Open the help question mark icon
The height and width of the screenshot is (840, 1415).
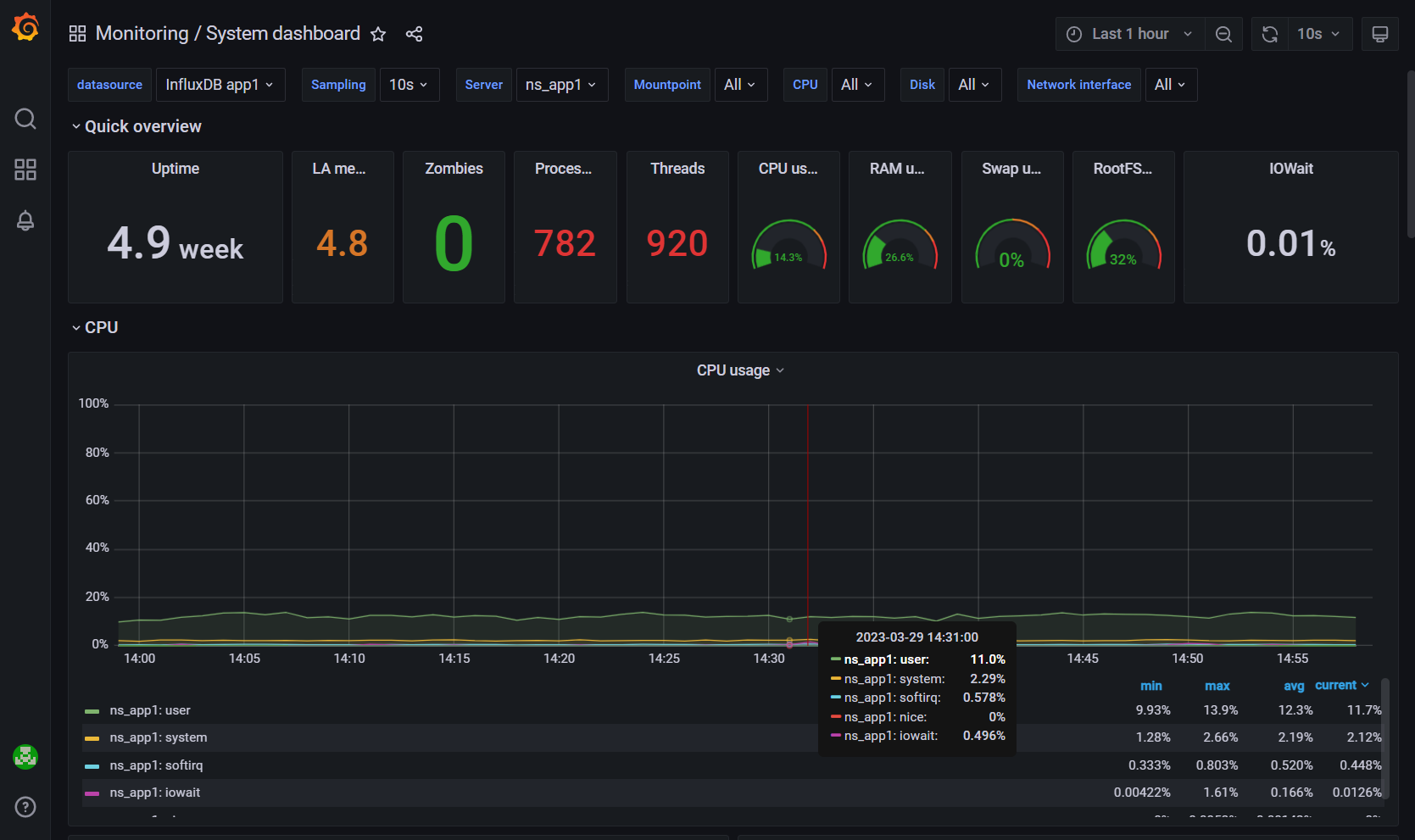click(x=25, y=806)
